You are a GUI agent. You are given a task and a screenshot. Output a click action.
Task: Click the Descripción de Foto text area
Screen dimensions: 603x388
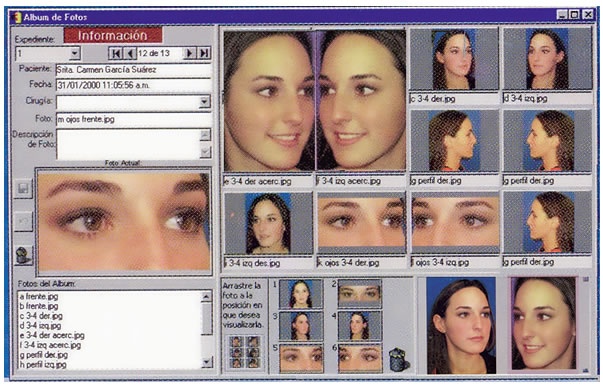pos(128,144)
